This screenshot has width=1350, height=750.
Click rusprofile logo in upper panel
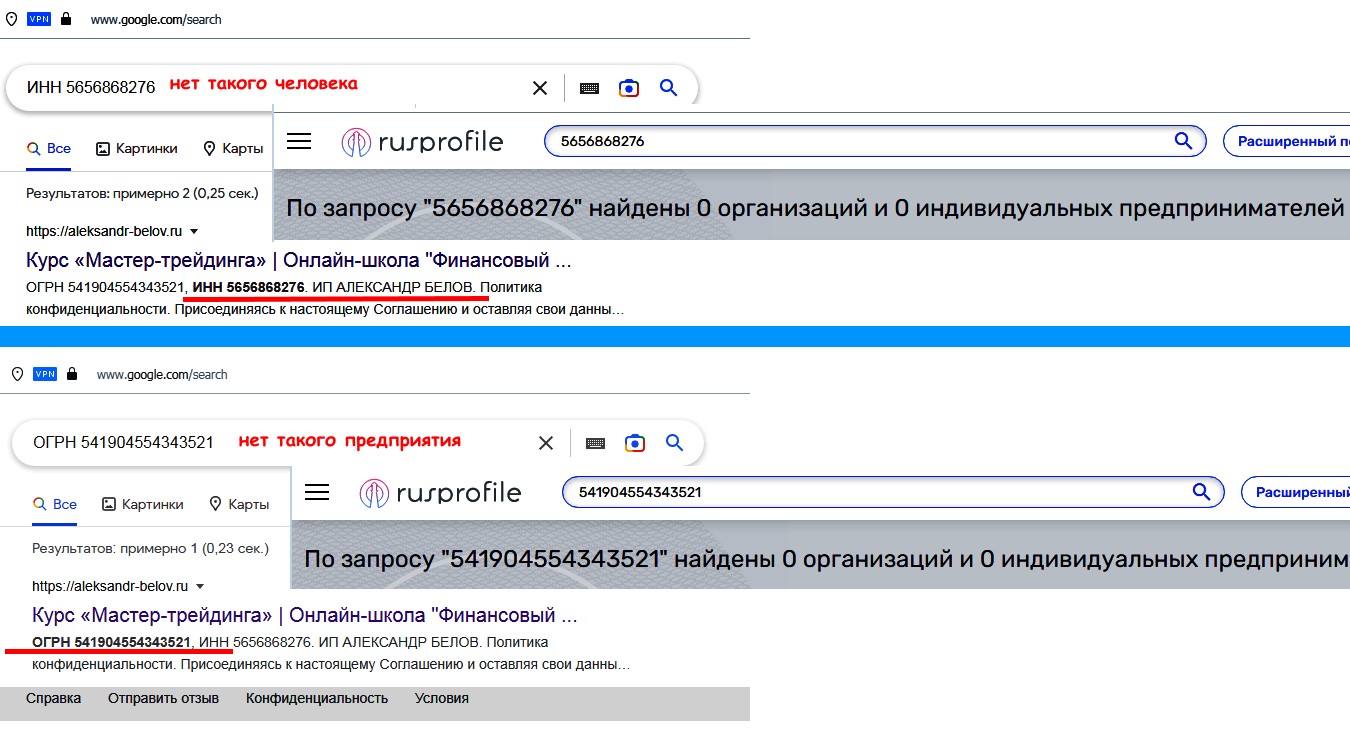point(422,142)
